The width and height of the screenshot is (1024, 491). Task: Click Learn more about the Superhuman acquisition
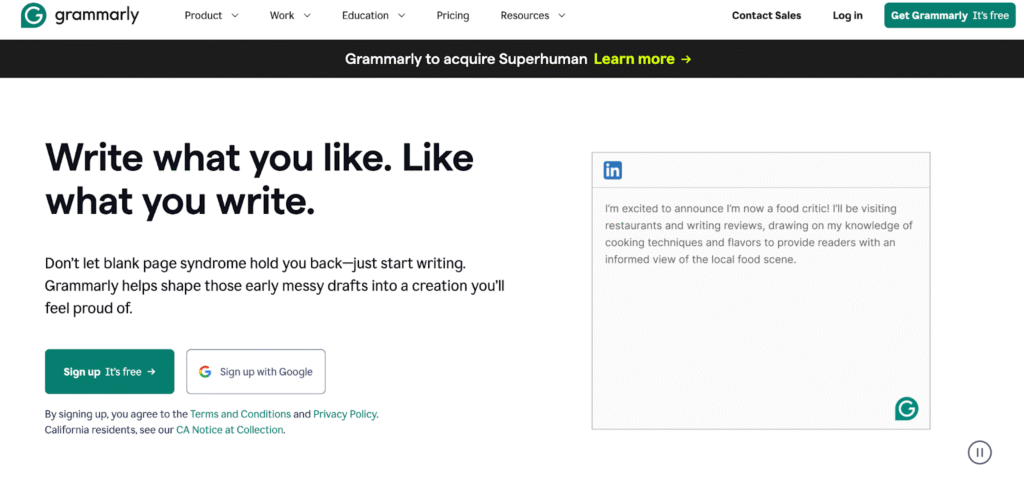pyautogui.click(x=642, y=59)
